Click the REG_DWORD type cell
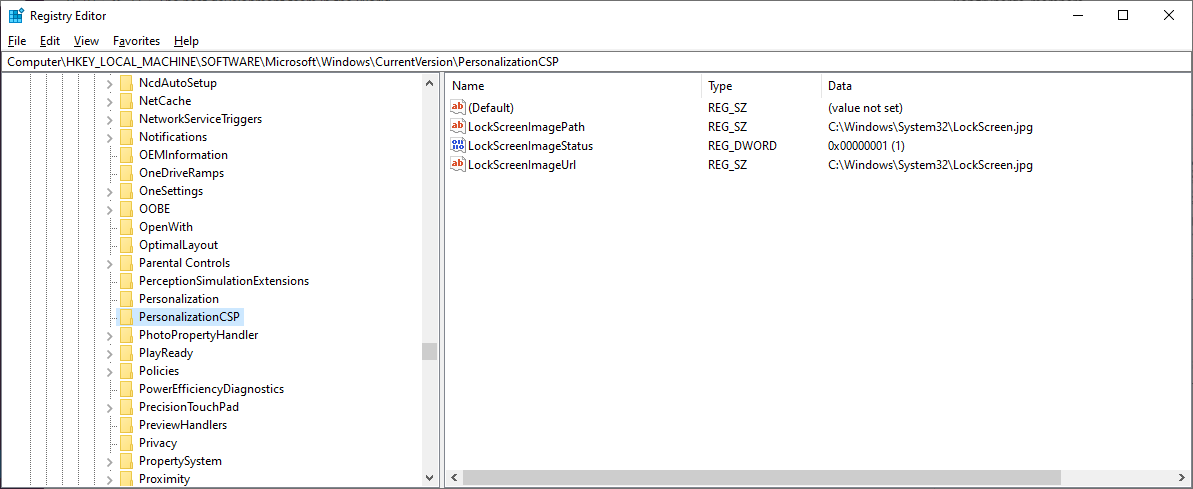The height and width of the screenshot is (489, 1193). pos(742,145)
